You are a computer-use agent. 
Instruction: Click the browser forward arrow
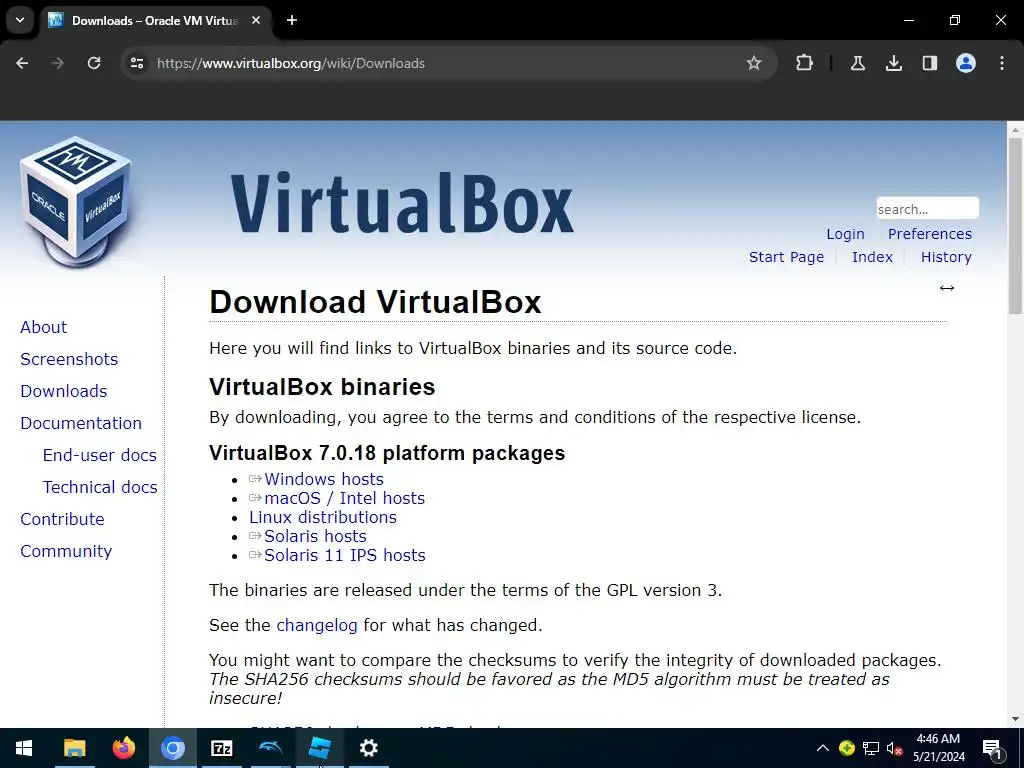pyautogui.click(x=58, y=63)
